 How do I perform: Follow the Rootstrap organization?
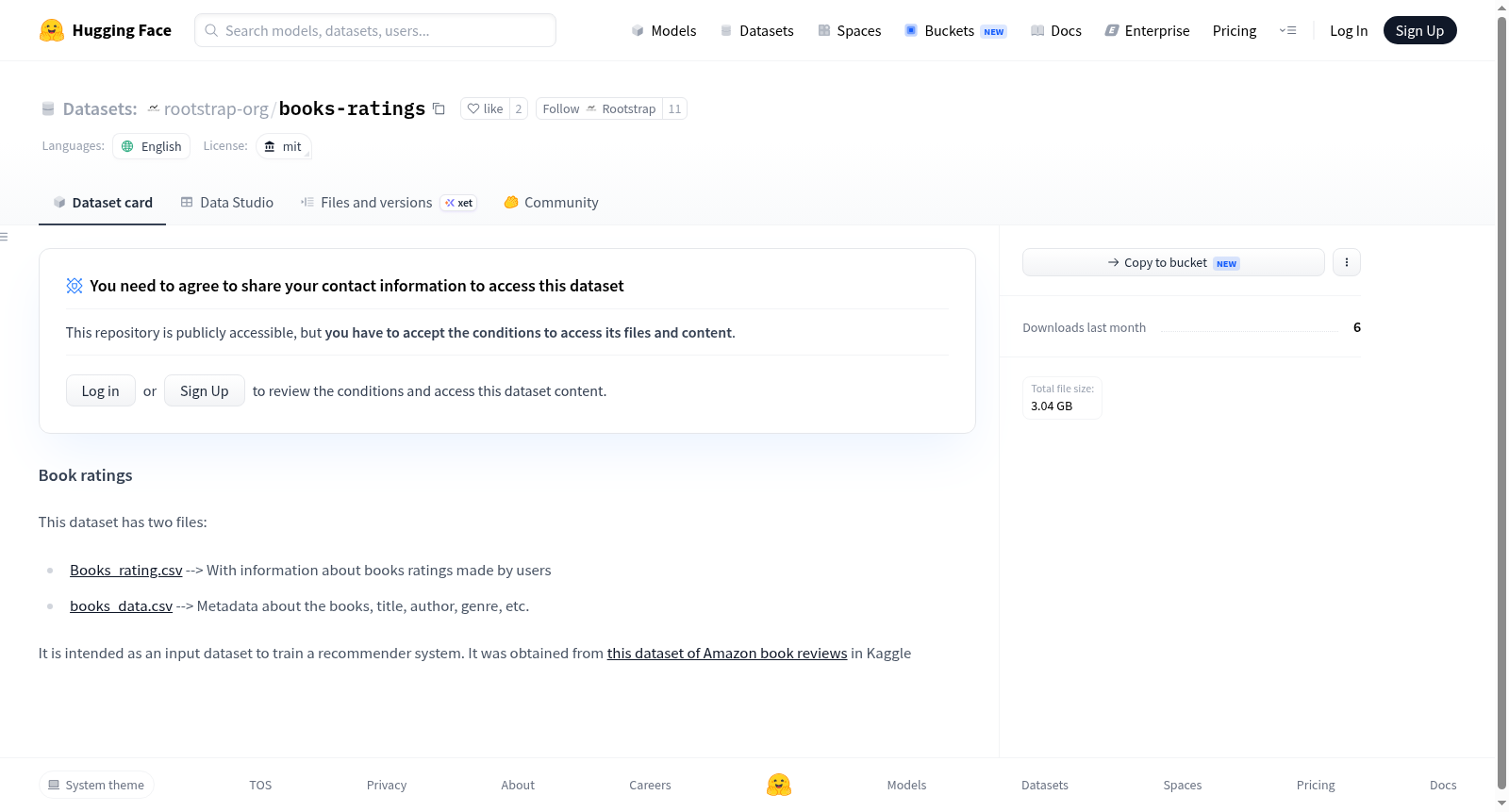tap(599, 108)
